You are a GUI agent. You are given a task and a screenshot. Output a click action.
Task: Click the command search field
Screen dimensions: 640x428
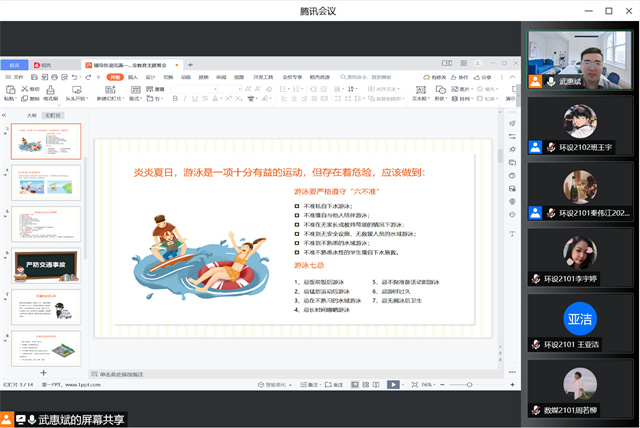point(367,77)
